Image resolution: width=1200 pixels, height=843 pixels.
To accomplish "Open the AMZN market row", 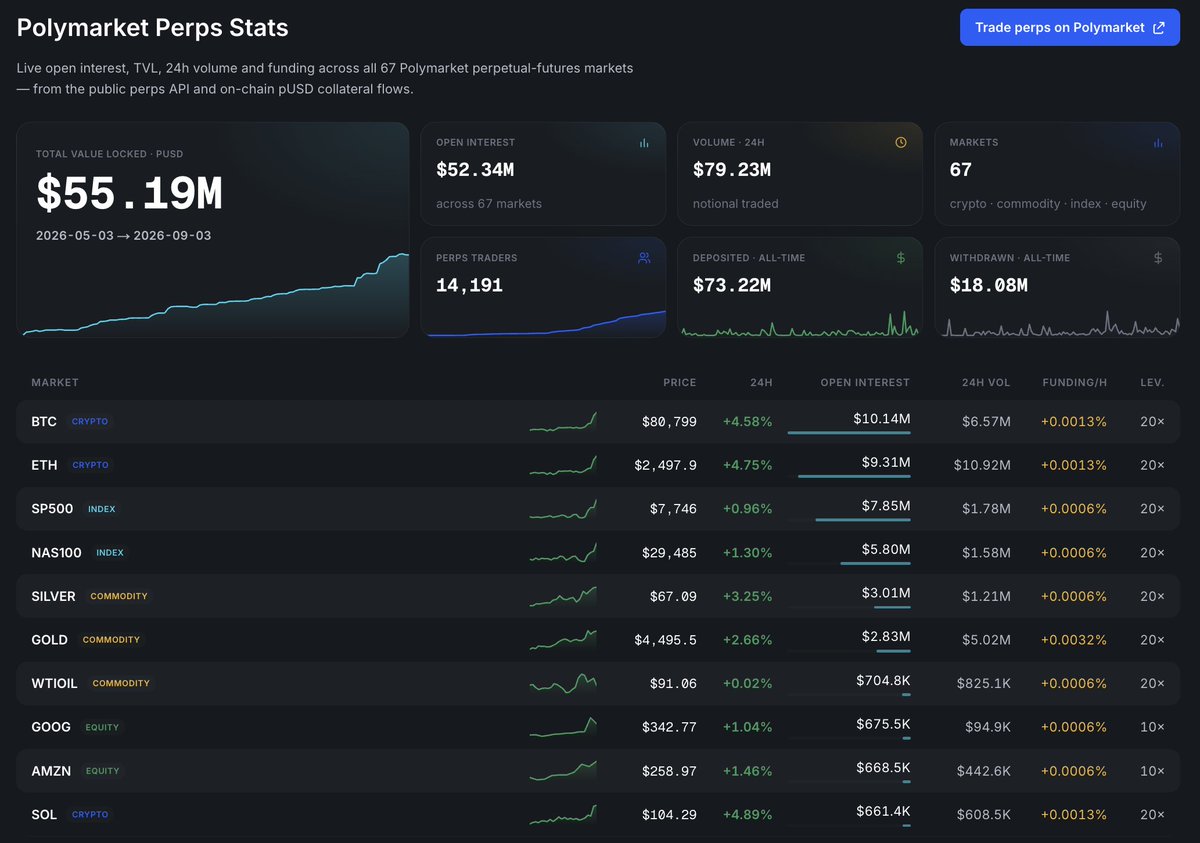I will [598, 771].
